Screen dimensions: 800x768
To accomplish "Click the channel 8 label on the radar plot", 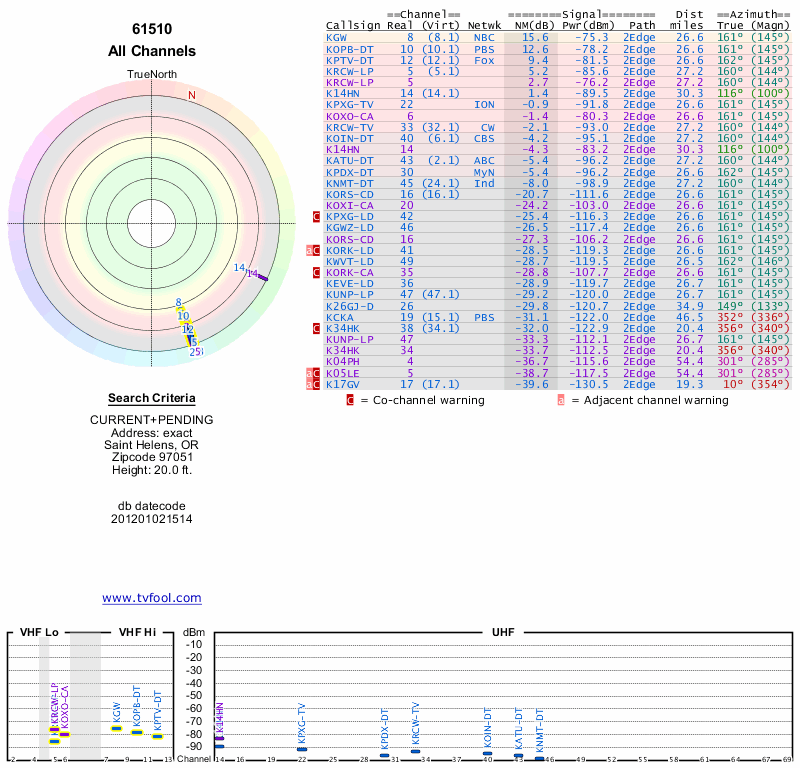I will click(x=178, y=303).
